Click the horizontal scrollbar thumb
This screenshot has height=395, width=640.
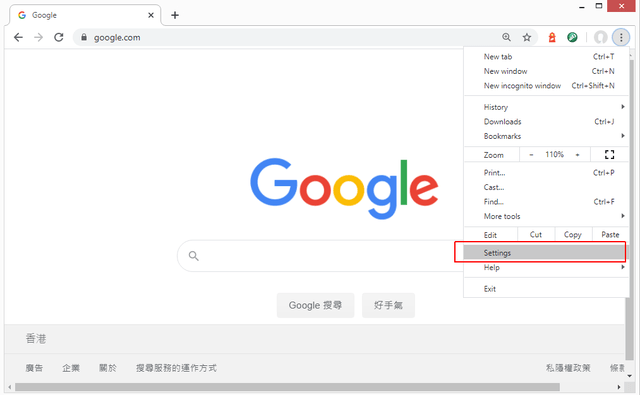click(x=287, y=387)
